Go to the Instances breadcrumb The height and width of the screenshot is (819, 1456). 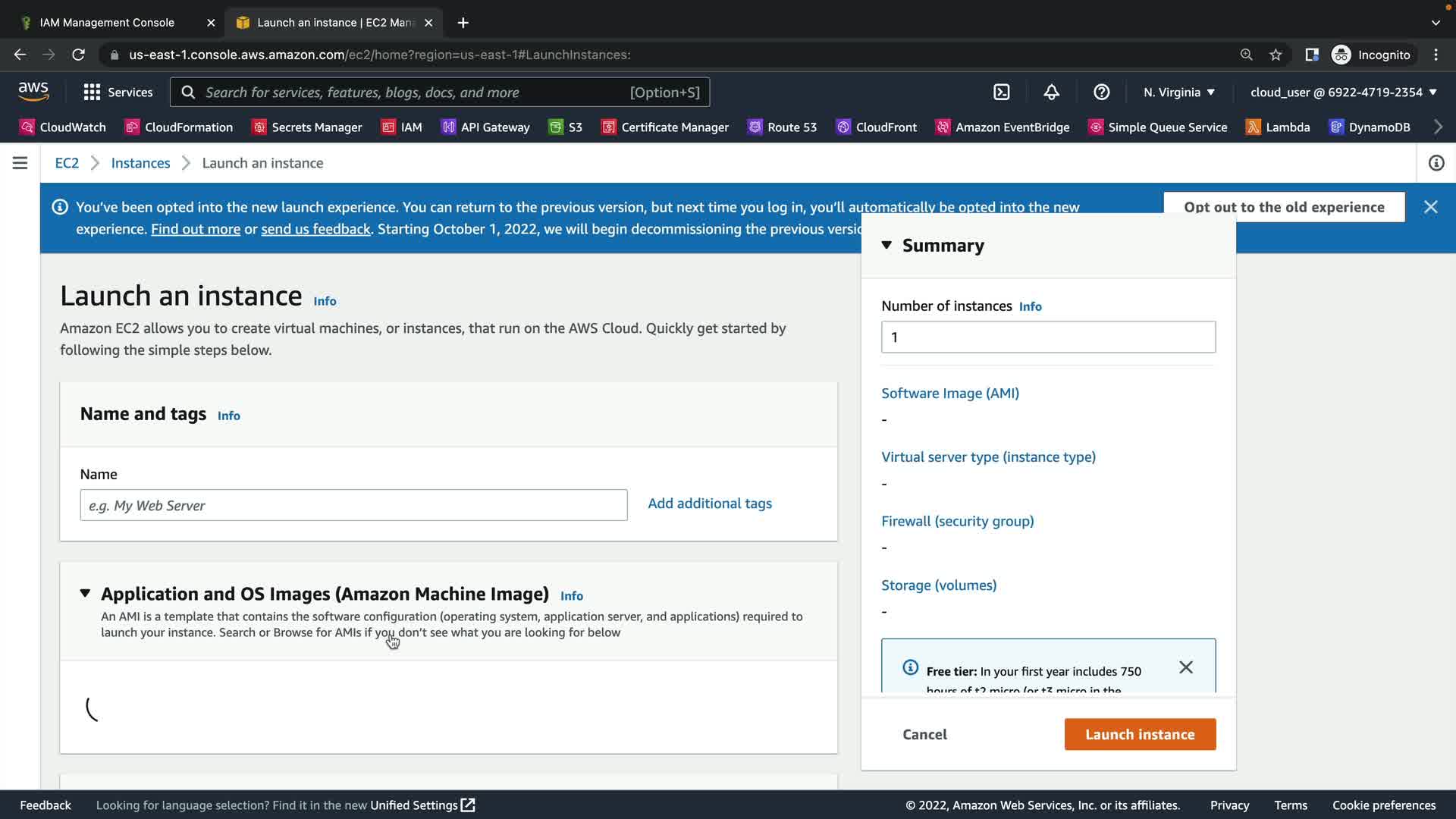click(x=140, y=163)
